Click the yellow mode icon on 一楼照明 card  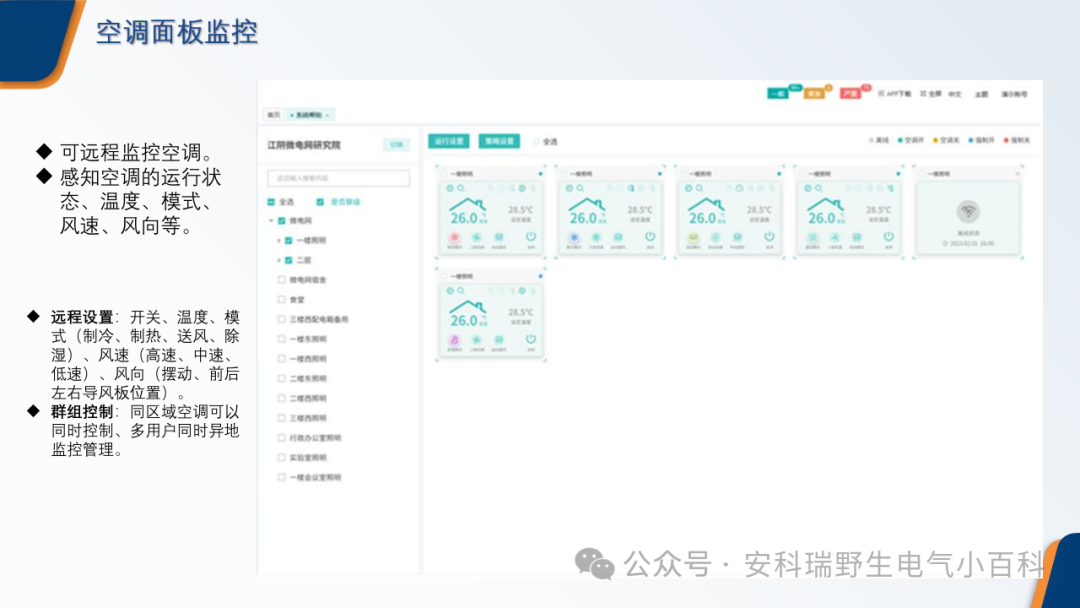pos(693,237)
